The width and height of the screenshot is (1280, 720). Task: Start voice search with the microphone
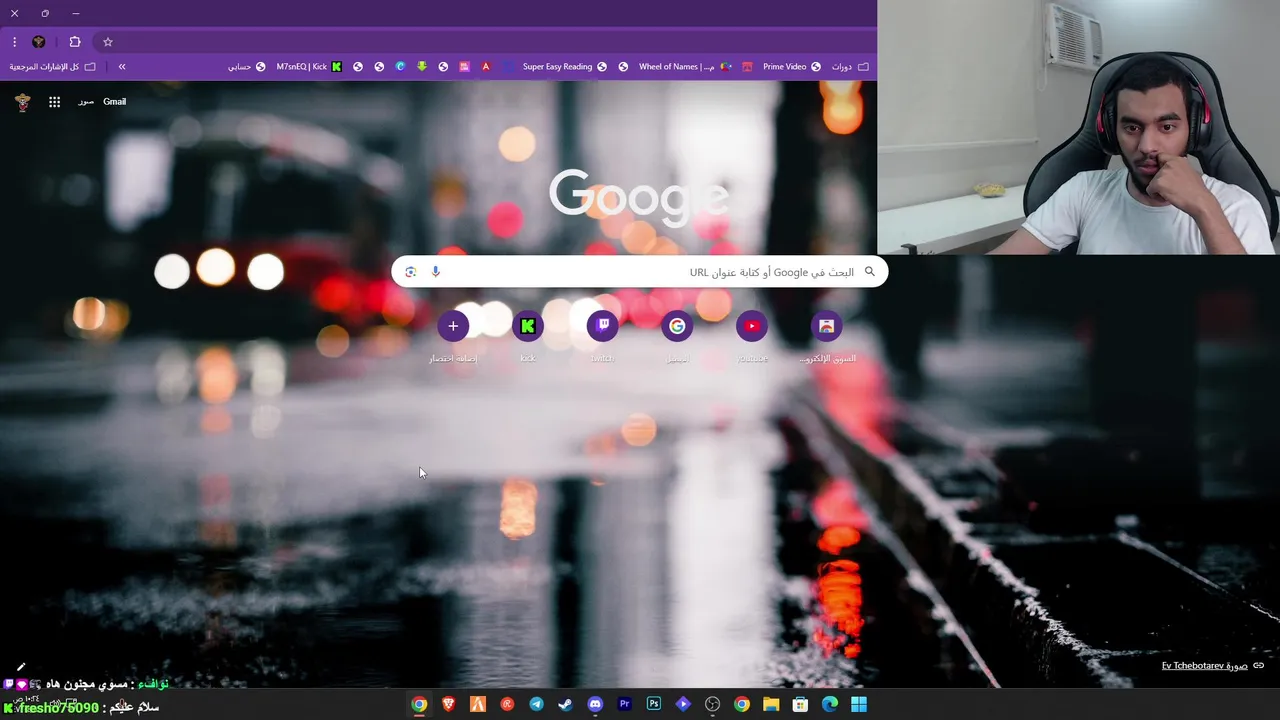(x=435, y=272)
